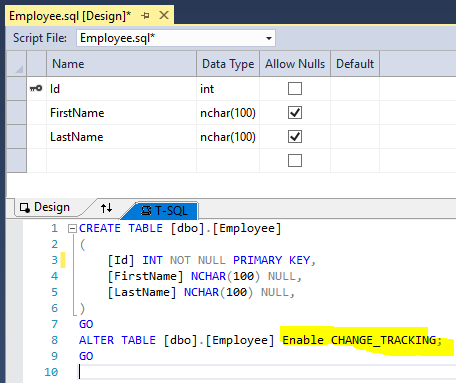Collapse the CREATE TABLE code block

pyautogui.click(x=72, y=228)
